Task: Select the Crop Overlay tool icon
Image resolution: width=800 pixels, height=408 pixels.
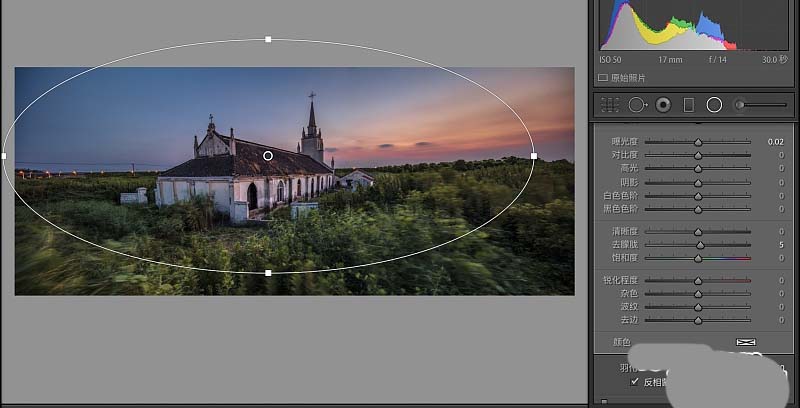Action: coord(610,105)
